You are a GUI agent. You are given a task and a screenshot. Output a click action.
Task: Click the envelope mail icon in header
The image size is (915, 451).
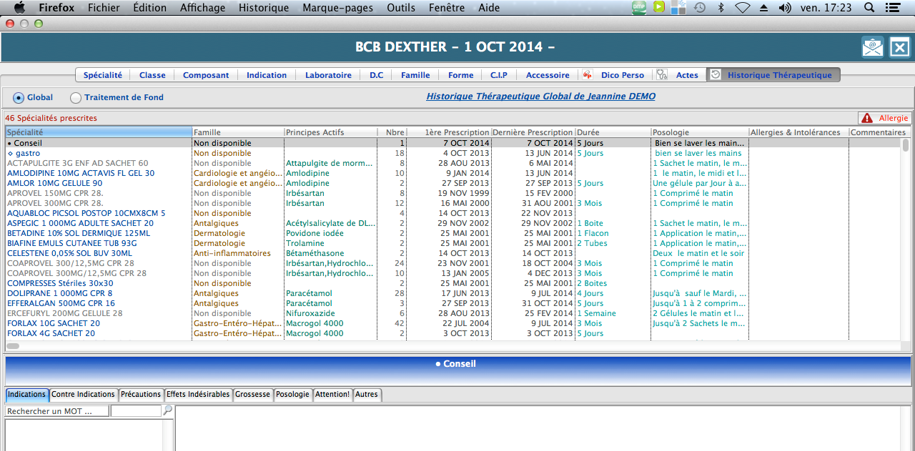(x=872, y=47)
